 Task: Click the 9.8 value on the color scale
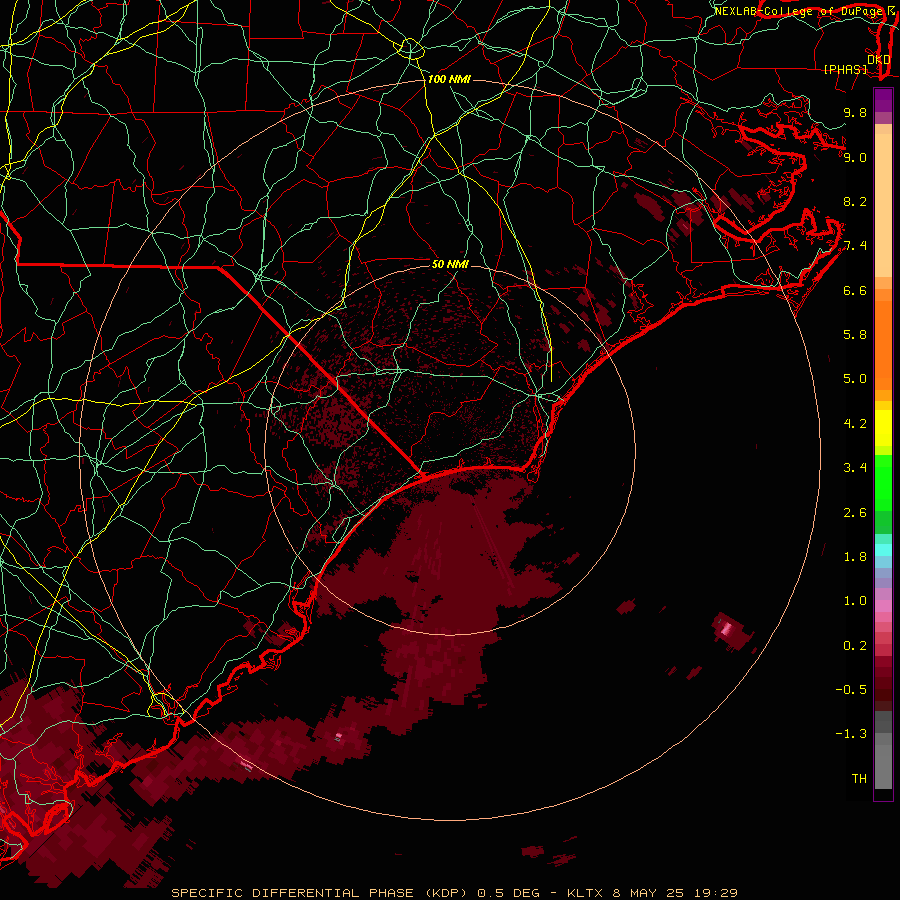click(855, 112)
